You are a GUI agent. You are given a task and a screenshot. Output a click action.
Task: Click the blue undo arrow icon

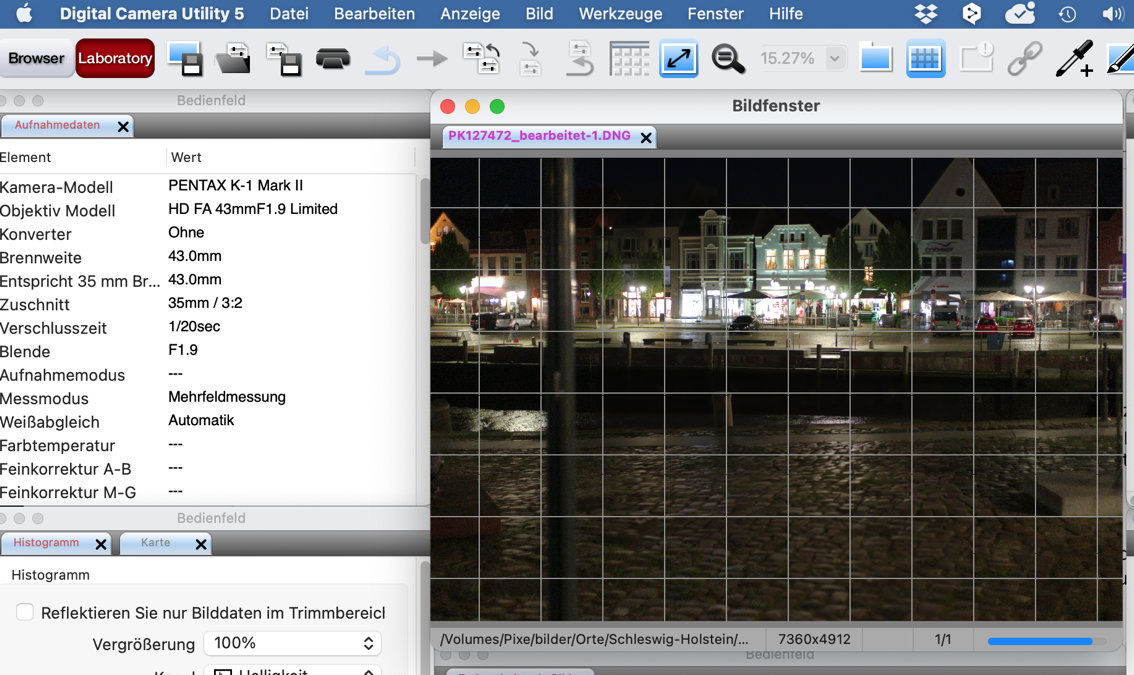tap(382, 60)
